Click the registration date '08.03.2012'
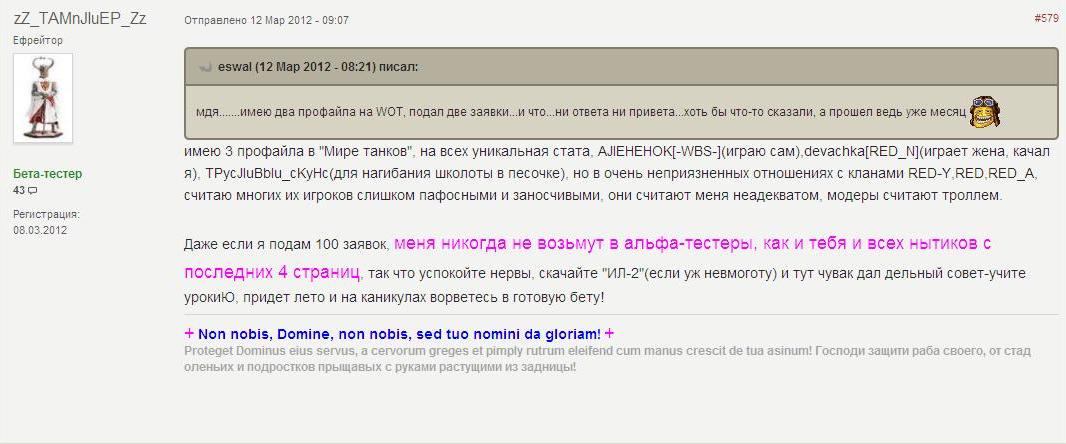The image size is (1066, 444). [40, 230]
